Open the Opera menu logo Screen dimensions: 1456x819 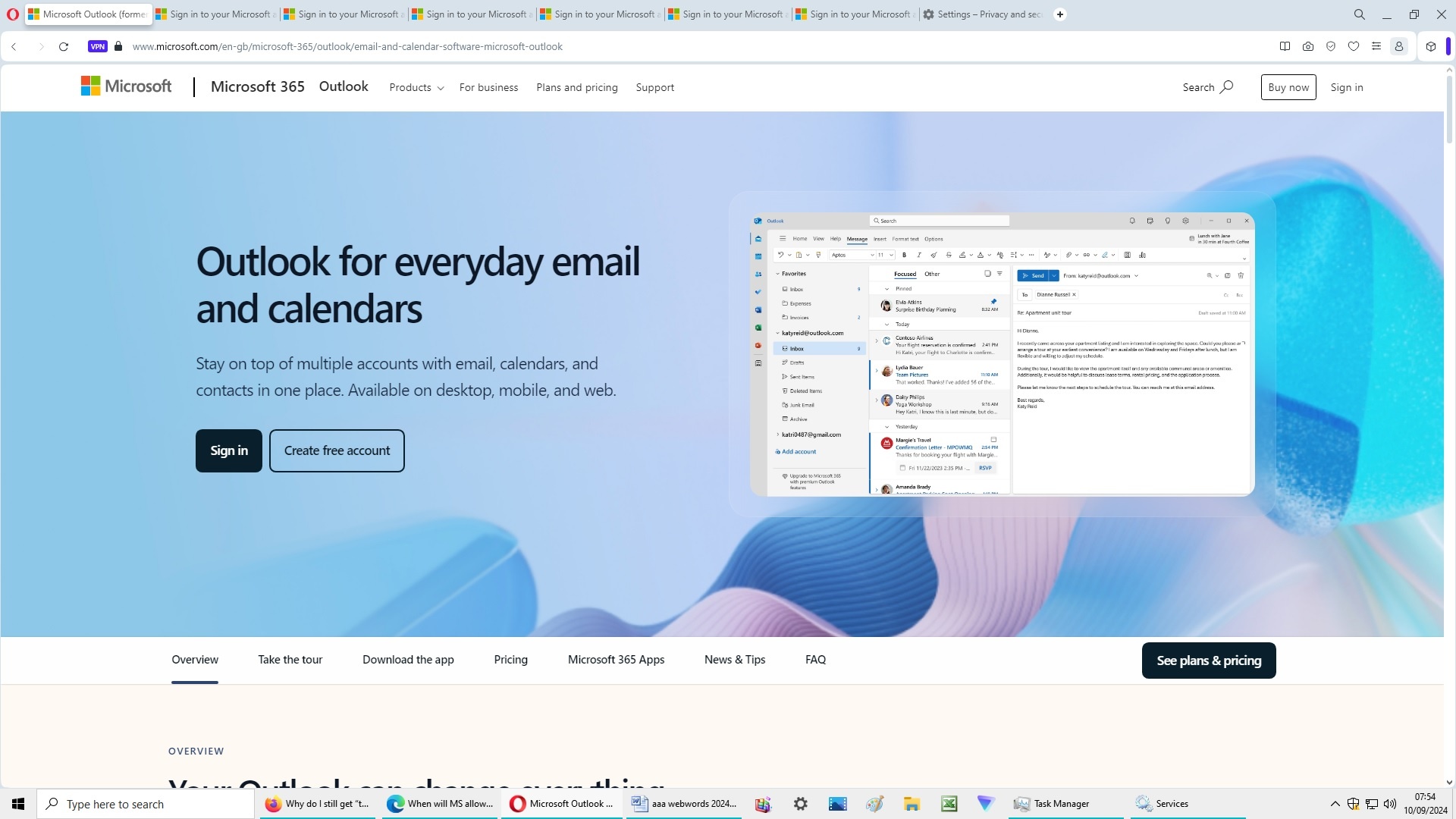pyautogui.click(x=12, y=14)
